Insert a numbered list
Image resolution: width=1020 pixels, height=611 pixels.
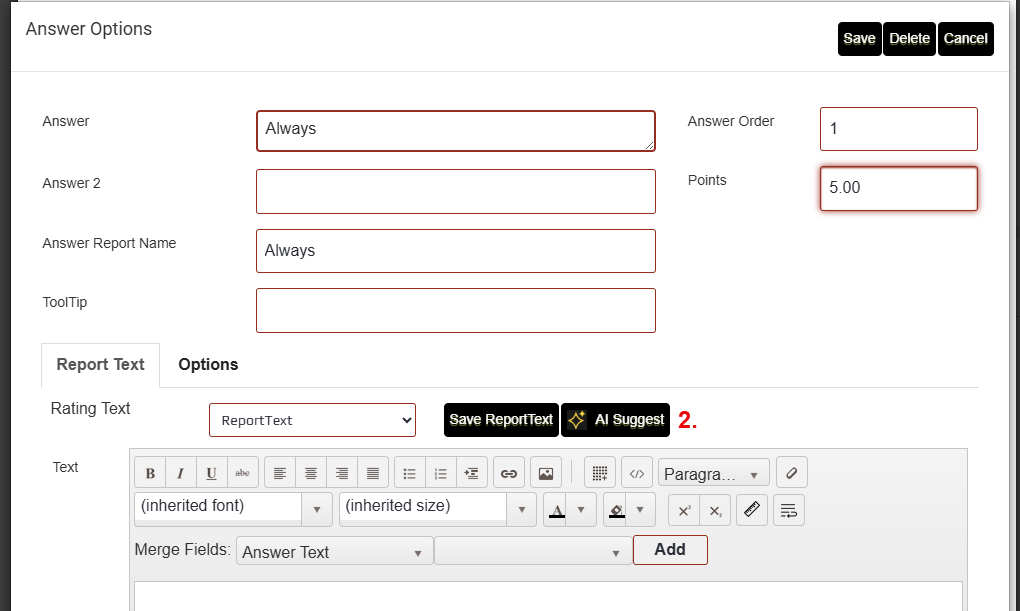441,473
